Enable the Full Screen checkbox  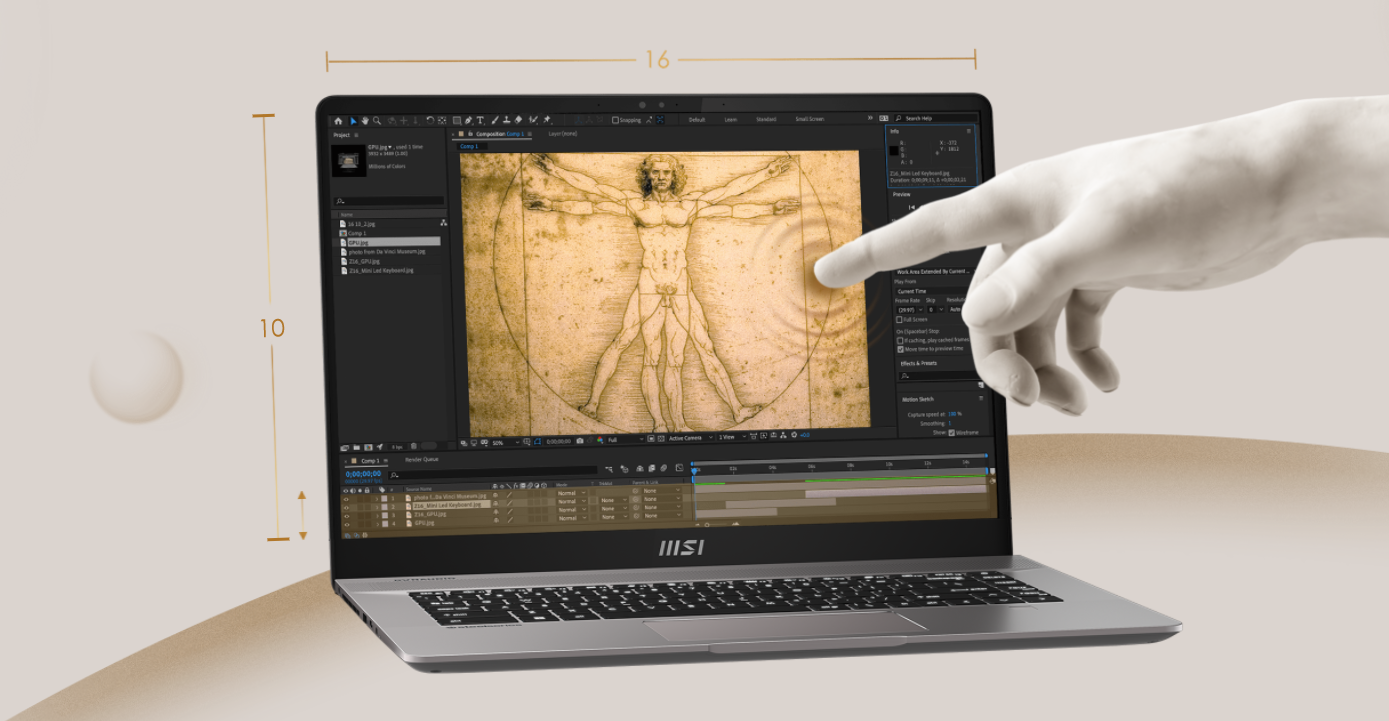click(899, 320)
